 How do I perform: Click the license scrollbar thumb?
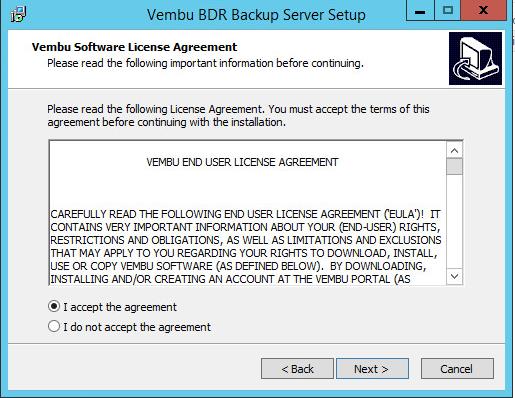point(454,166)
